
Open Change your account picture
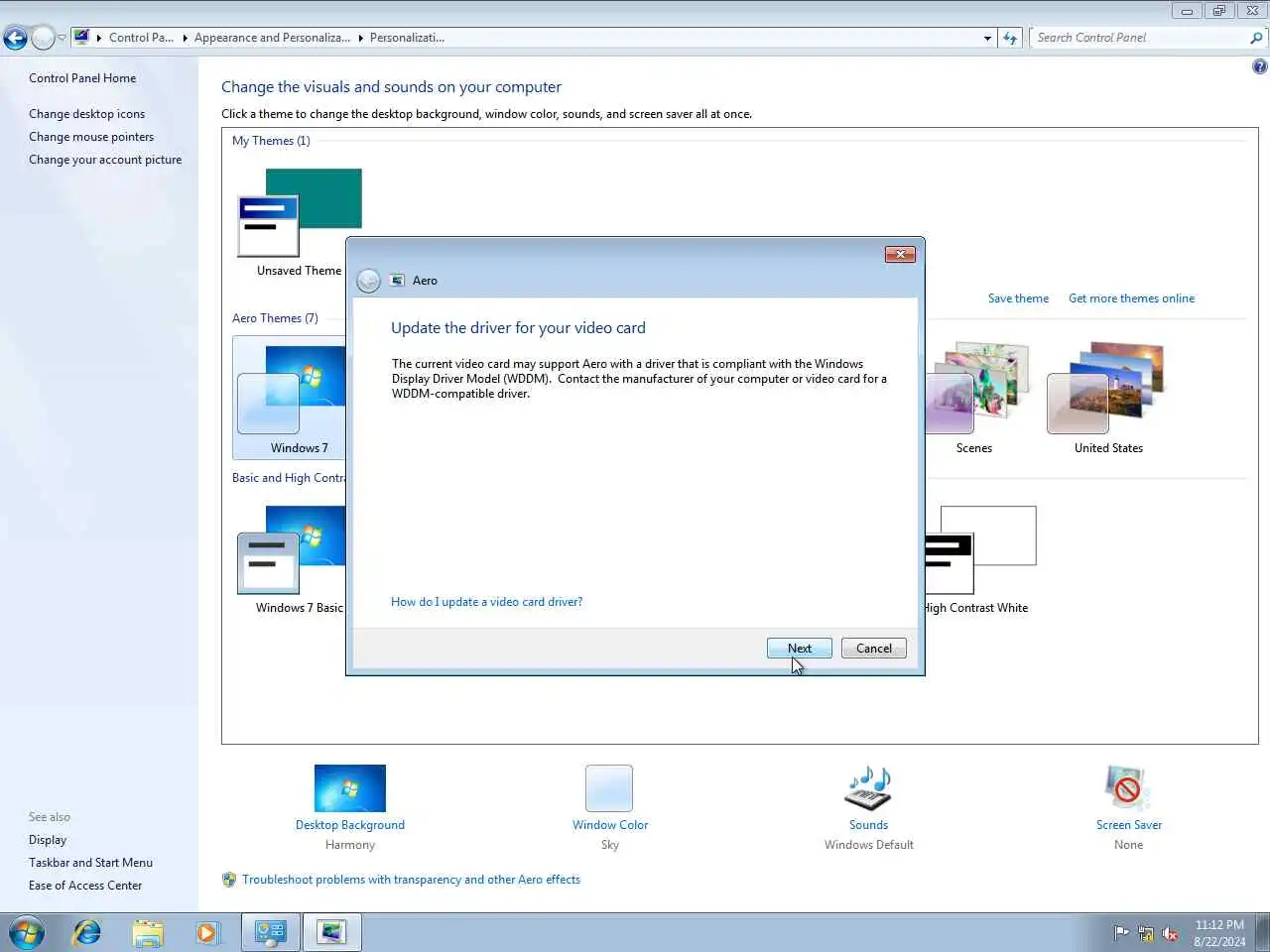105,160
